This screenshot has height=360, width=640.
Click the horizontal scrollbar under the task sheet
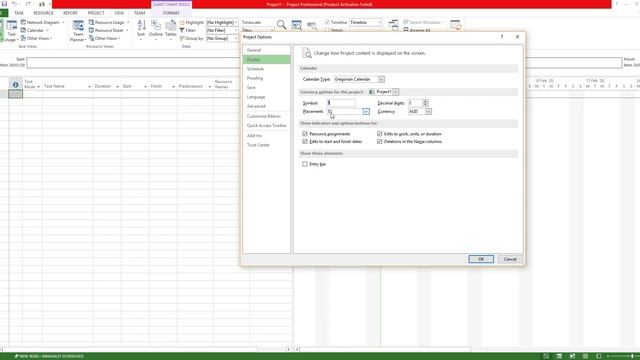coord(131,349)
